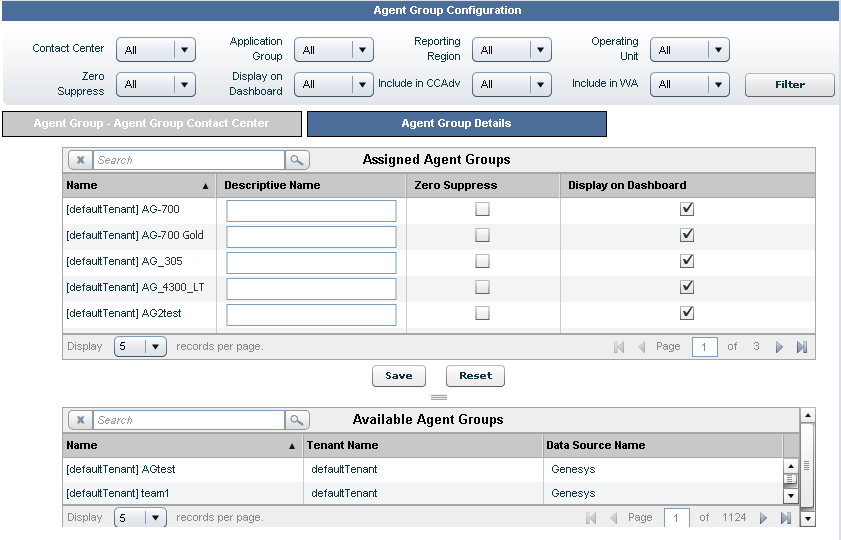The image size is (841, 540).
Task: Change records per page for Assigned Agent Groups
Action: click(141, 346)
